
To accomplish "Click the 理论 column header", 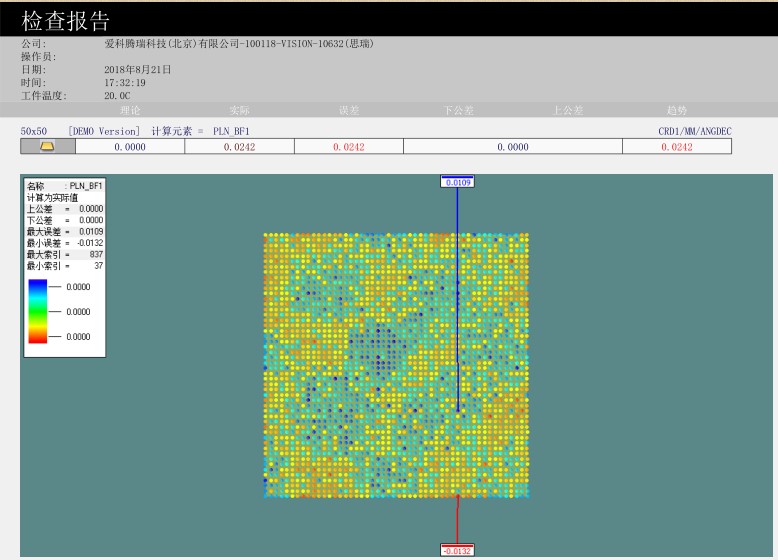I will coord(130,110).
